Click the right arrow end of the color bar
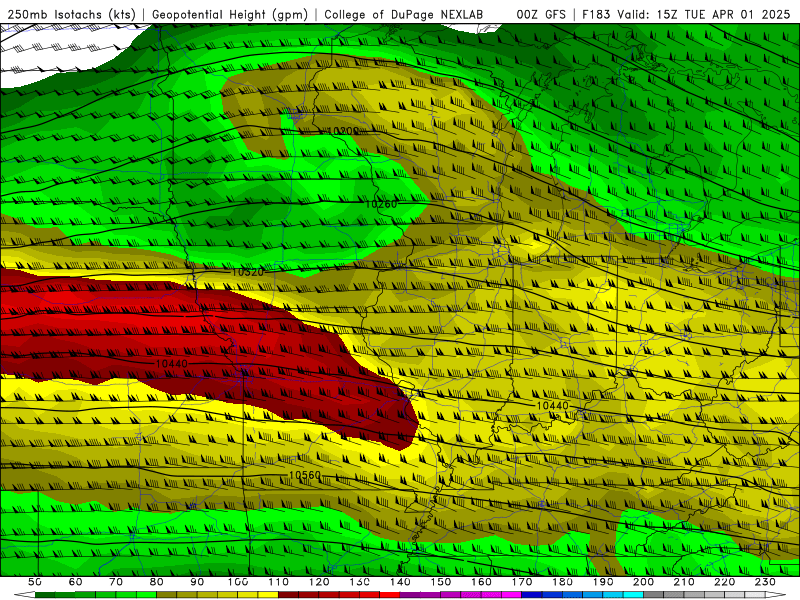The width and height of the screenshot is (800, 600). (x=776, y=595)
